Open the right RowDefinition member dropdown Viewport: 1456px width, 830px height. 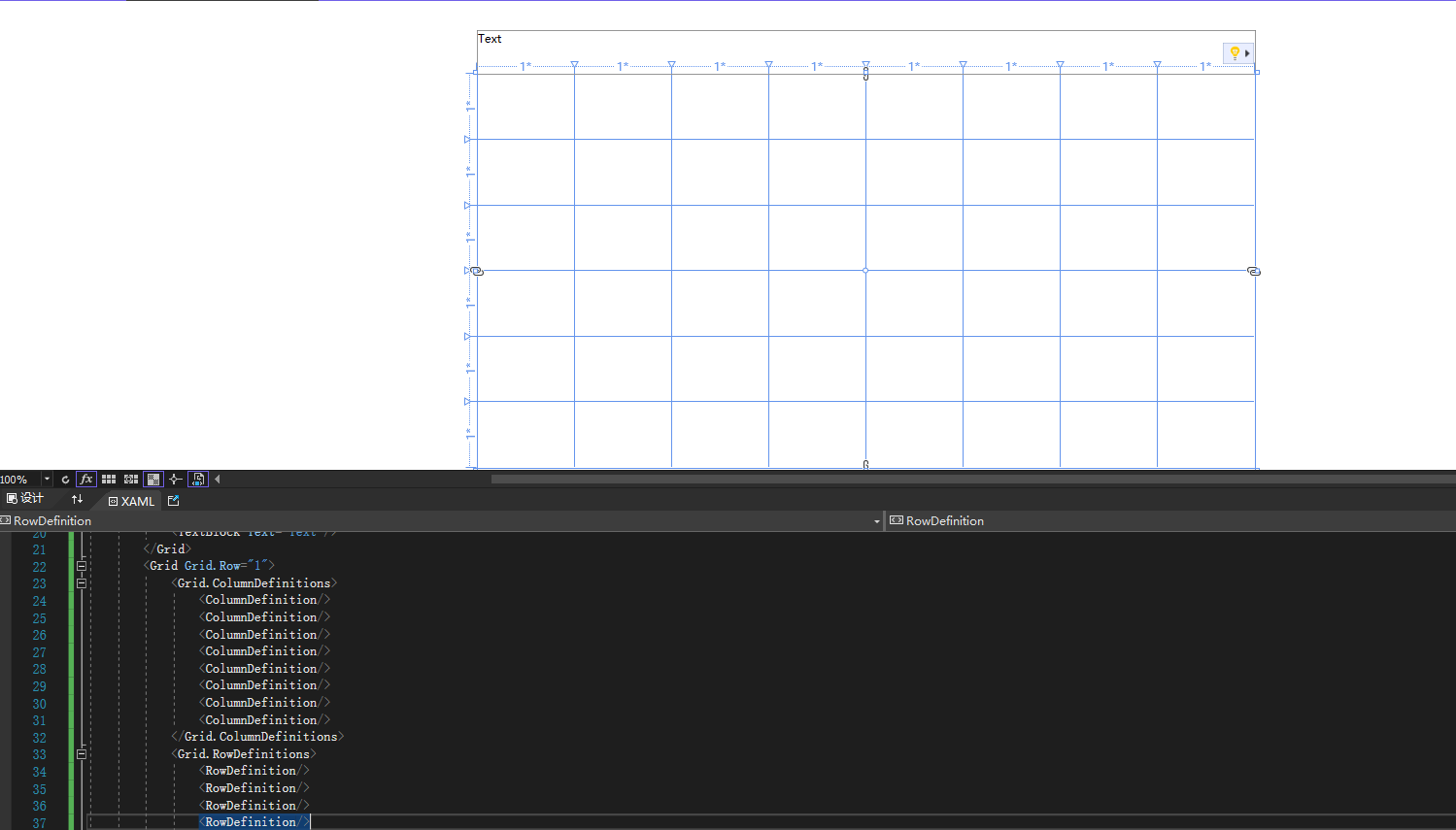(x=1170, y=521)
